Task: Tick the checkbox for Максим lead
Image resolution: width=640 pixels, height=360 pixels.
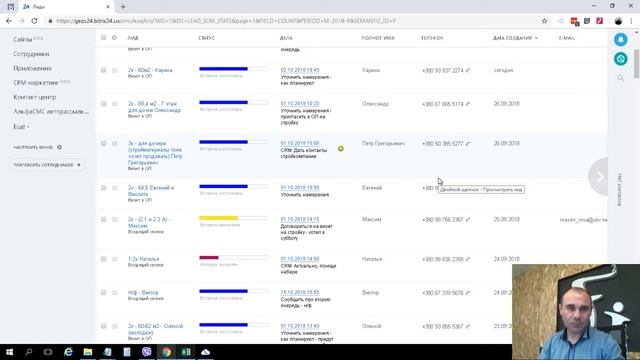Action: [x=103, y=220]
